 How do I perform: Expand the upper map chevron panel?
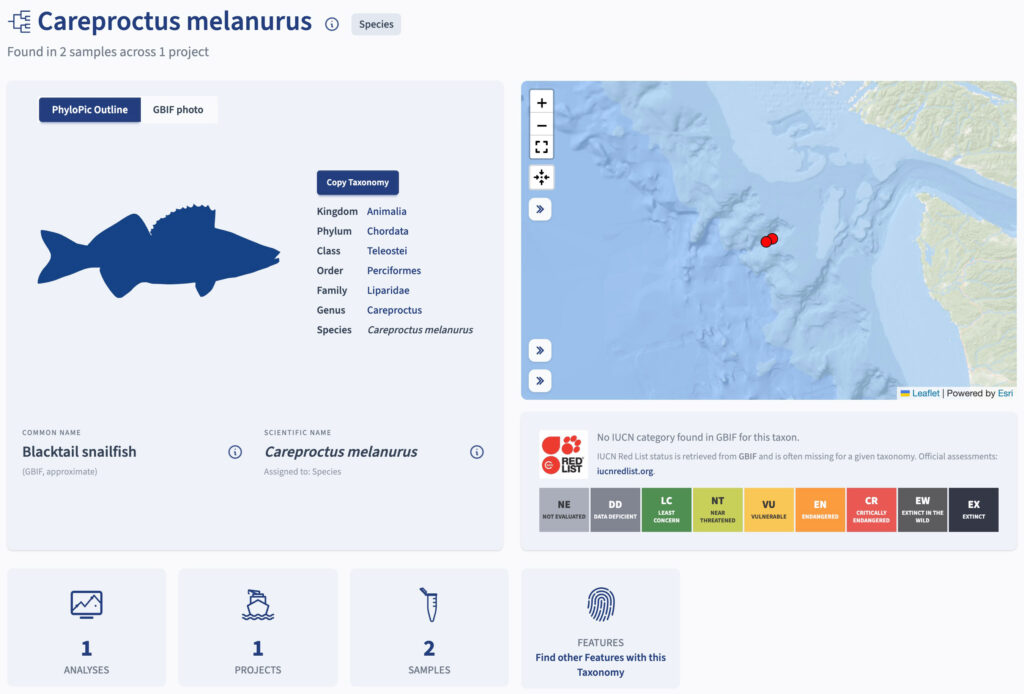click(540, 210)
